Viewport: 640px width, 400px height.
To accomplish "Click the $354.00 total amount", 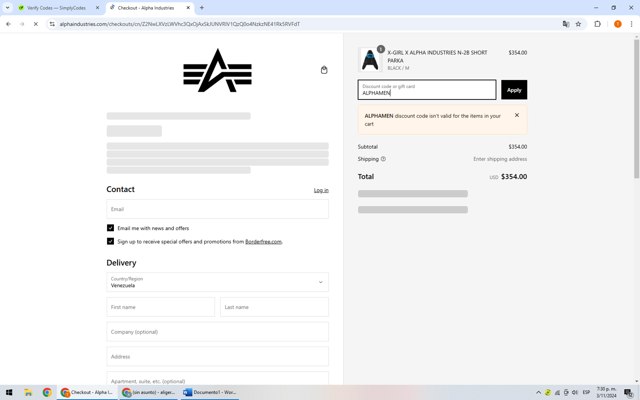I will click(514, 177).
